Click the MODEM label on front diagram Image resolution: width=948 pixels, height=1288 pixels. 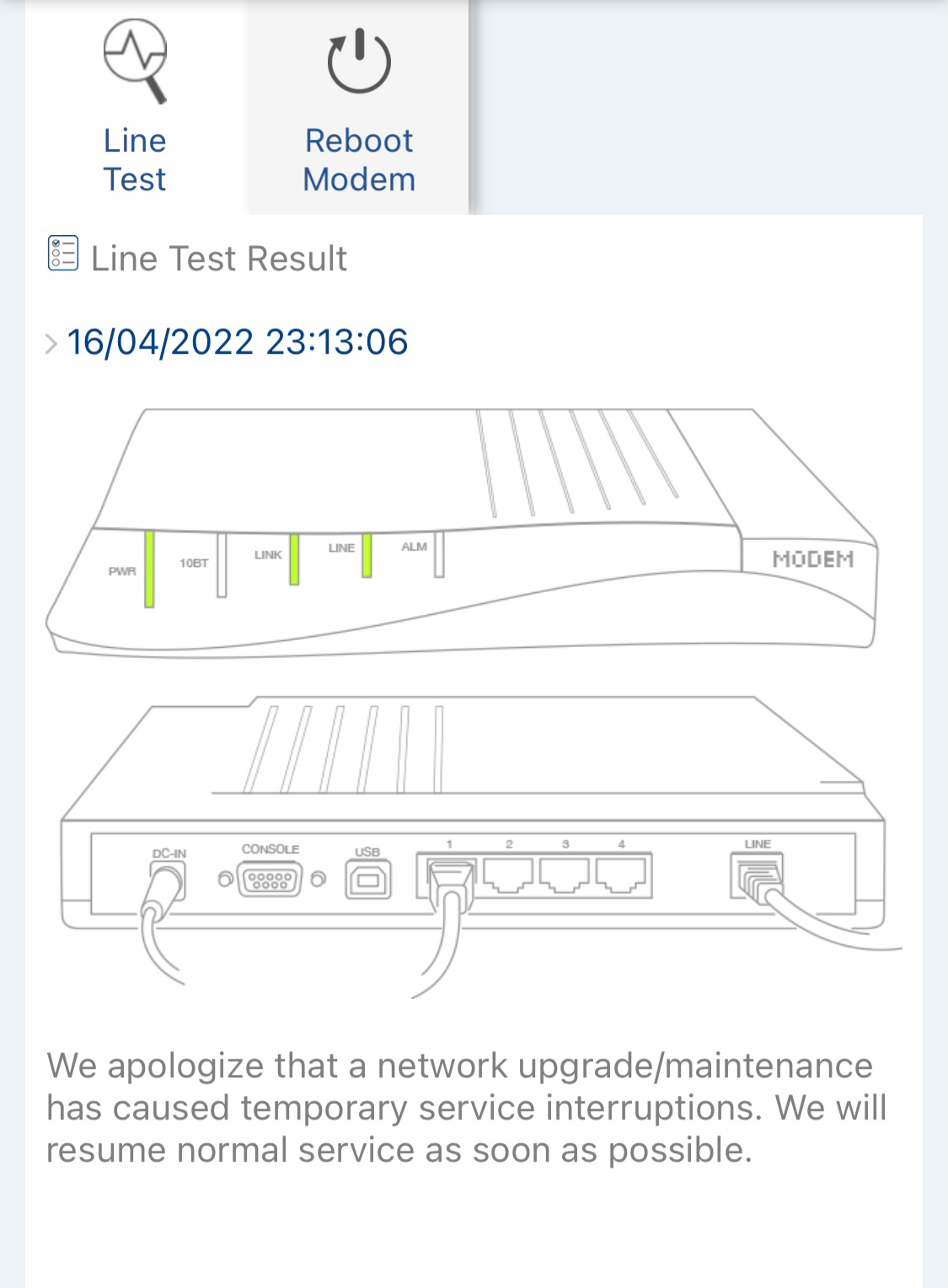pyautogui.click(x=813, y=559)
